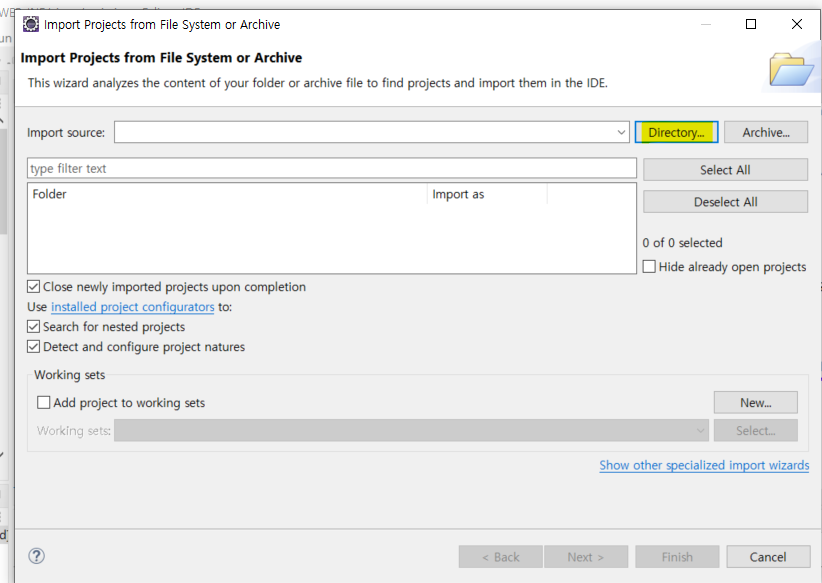Viewport: 822px width, 583px height.
Task: Enable Add project to working sets
Action: pos(43,402)
